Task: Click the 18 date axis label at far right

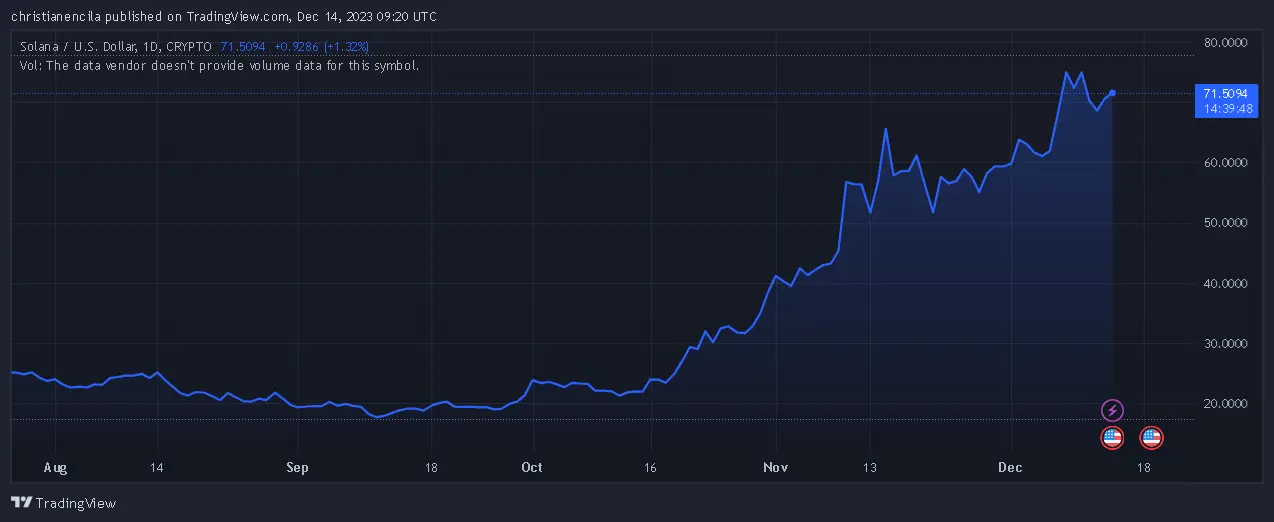Action: point(1144,467)
